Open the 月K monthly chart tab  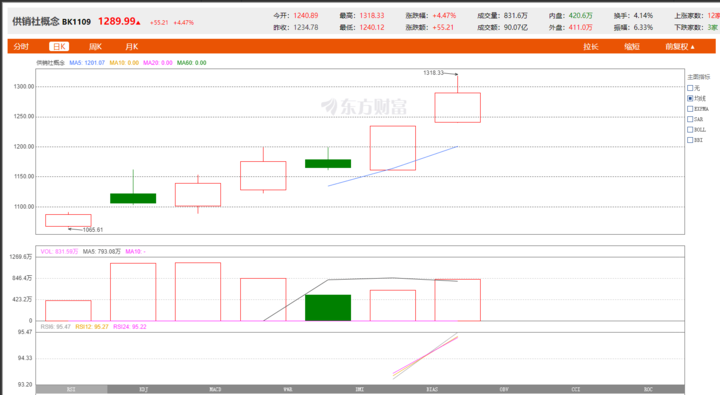coord(131,46)
